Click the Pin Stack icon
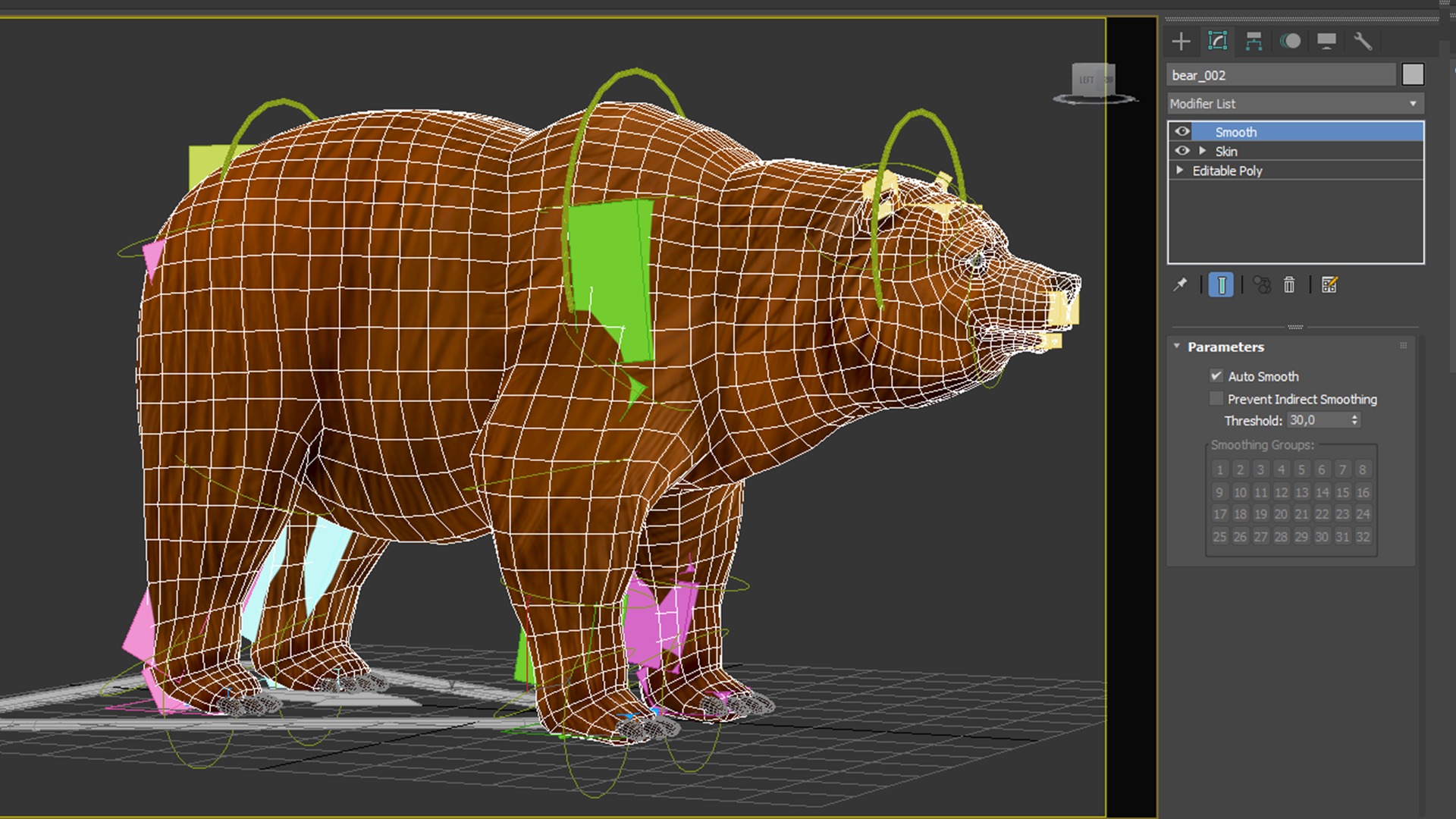This screenshot has height=819, width=1456. pos(1180,285)
